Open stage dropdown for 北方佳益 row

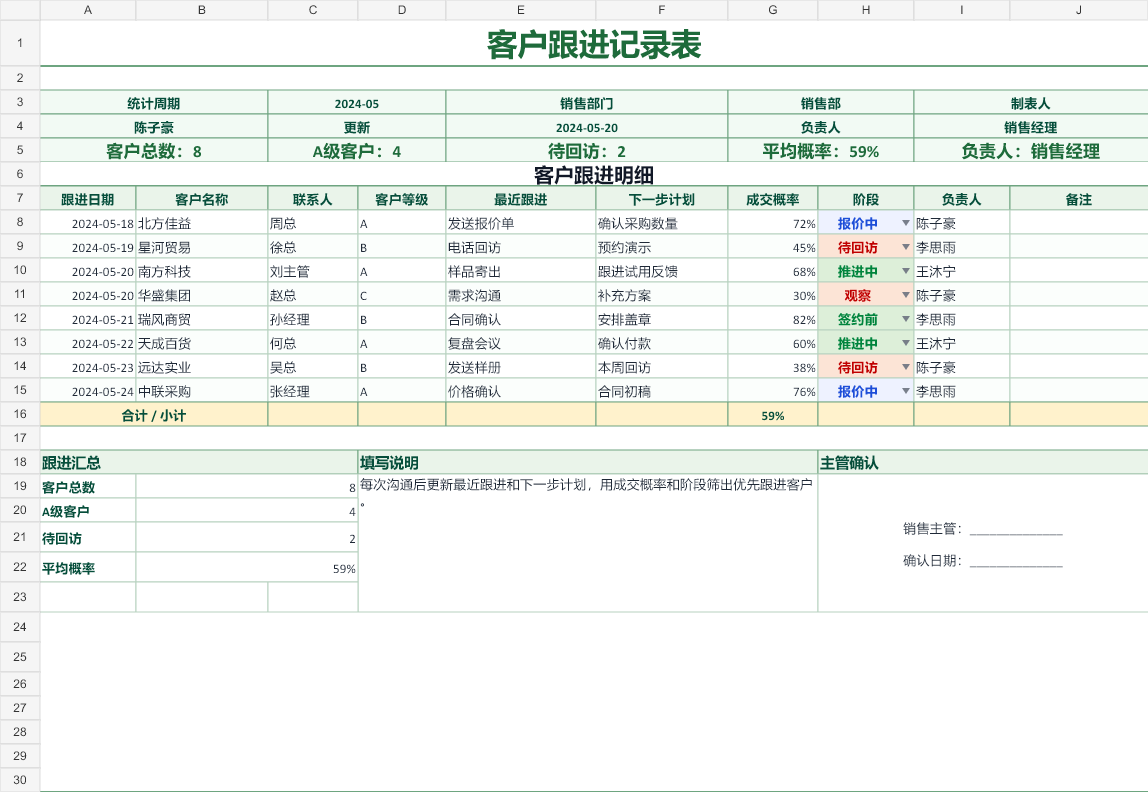click(x=906, y=223)
